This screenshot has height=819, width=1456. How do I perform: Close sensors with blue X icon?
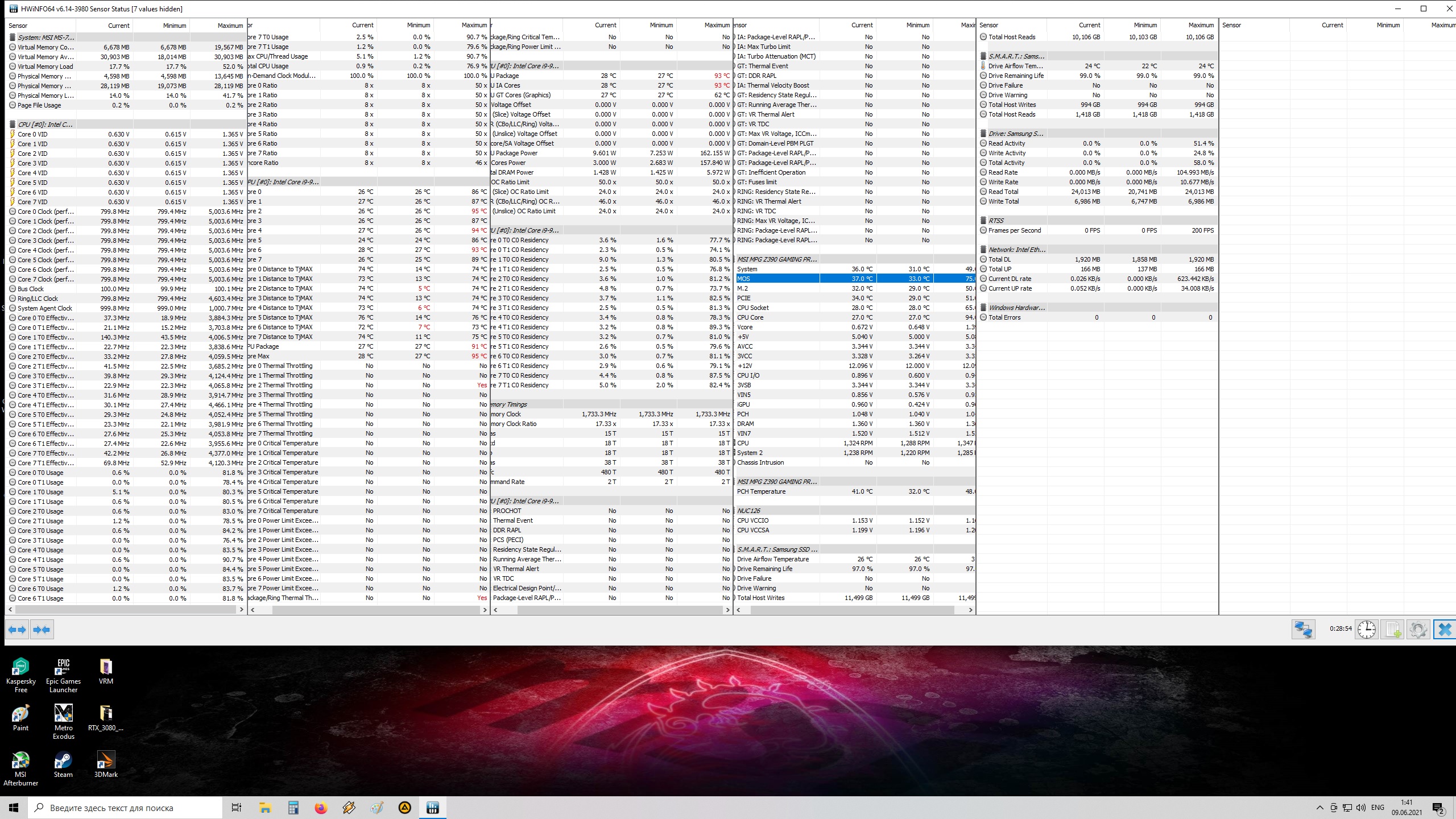point(1445,629)
